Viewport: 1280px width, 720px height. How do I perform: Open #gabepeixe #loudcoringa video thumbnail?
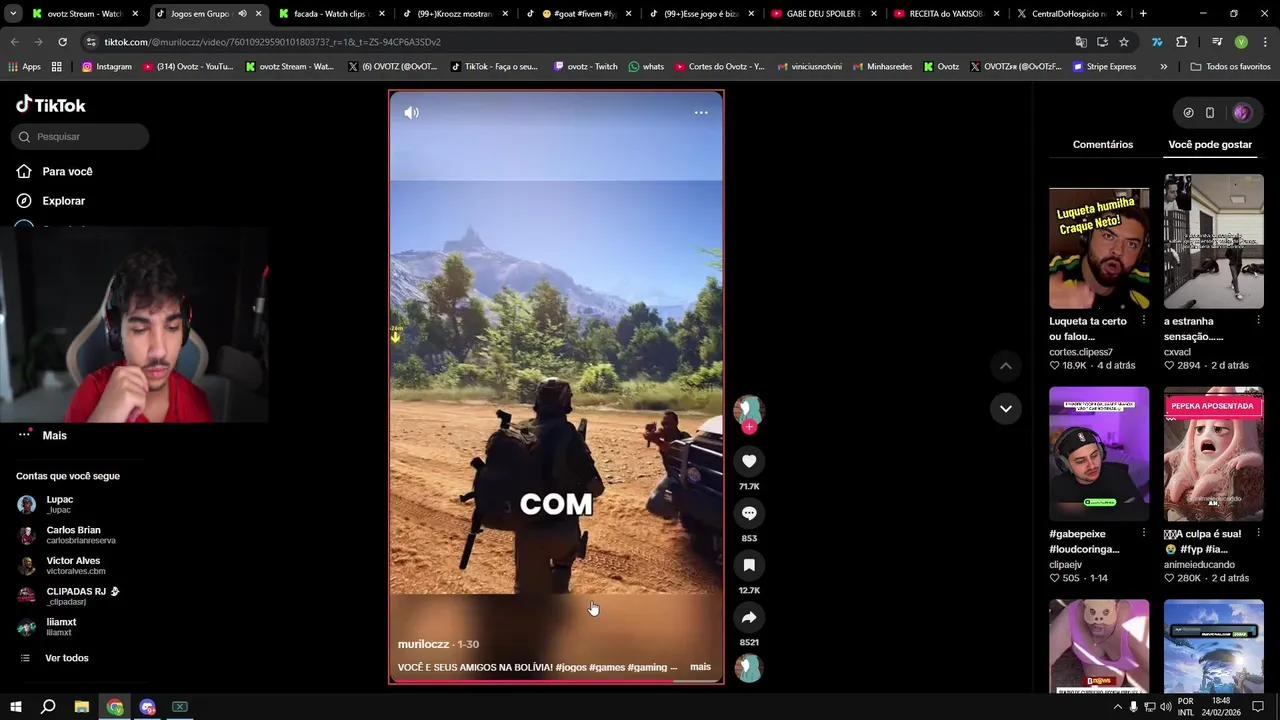click(1099, 455)
